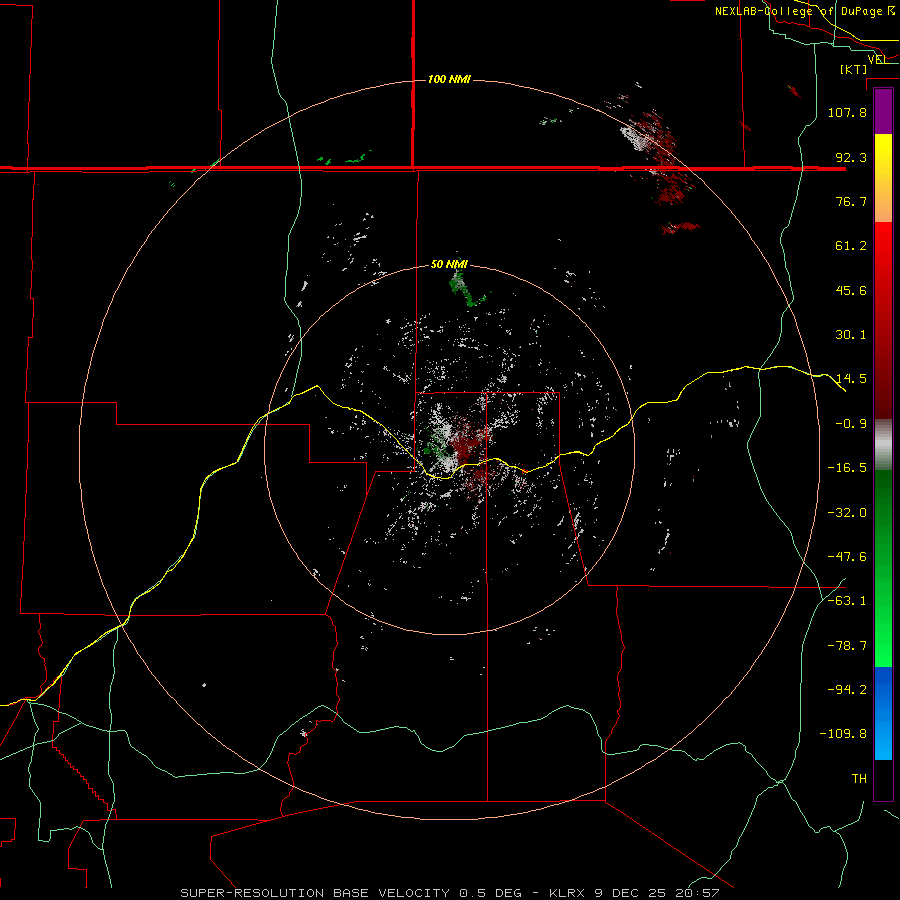
Task: Click the 14.5 velocity scale value
Action: coord(851,379)
